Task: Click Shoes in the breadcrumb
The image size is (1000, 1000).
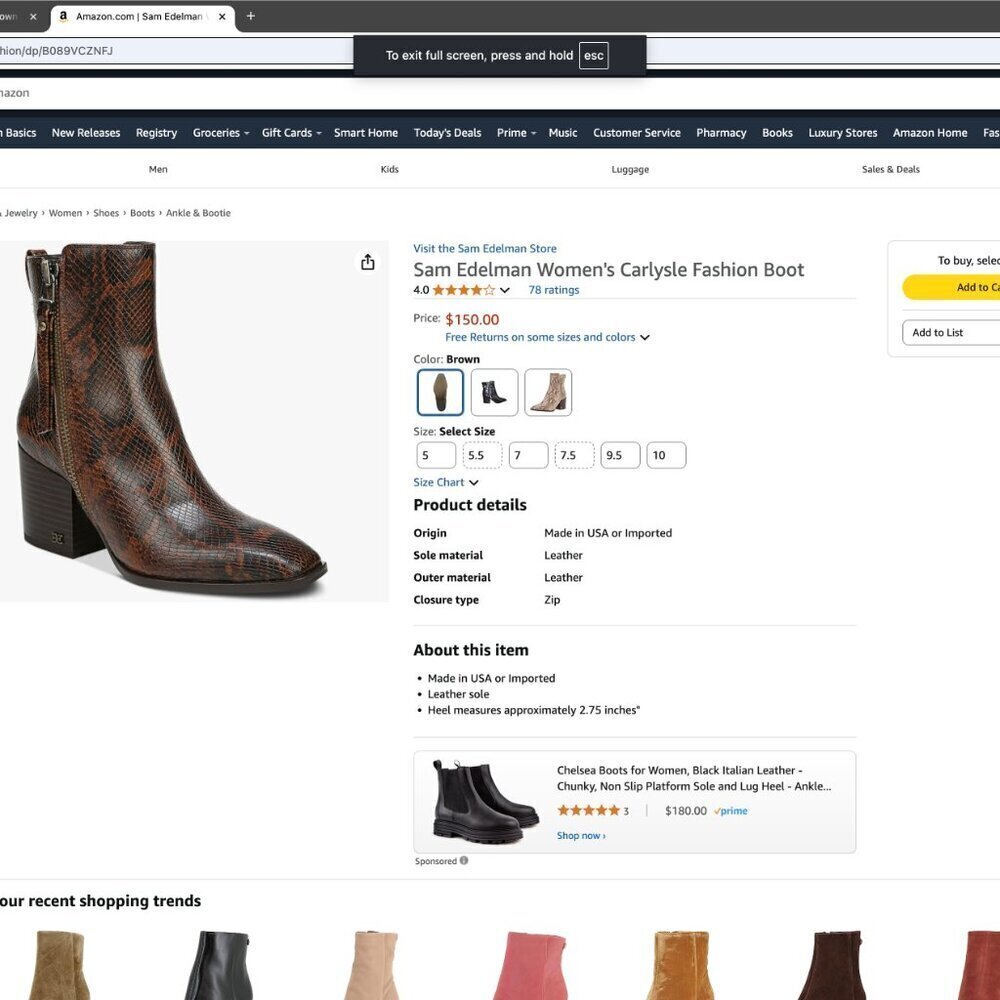Action: (106, 213)
